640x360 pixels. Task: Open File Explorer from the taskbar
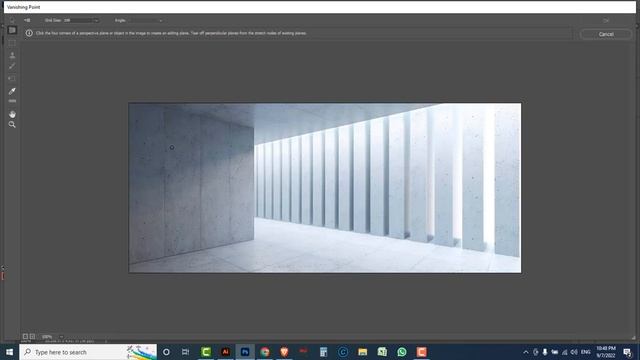[x=362, y=352]
